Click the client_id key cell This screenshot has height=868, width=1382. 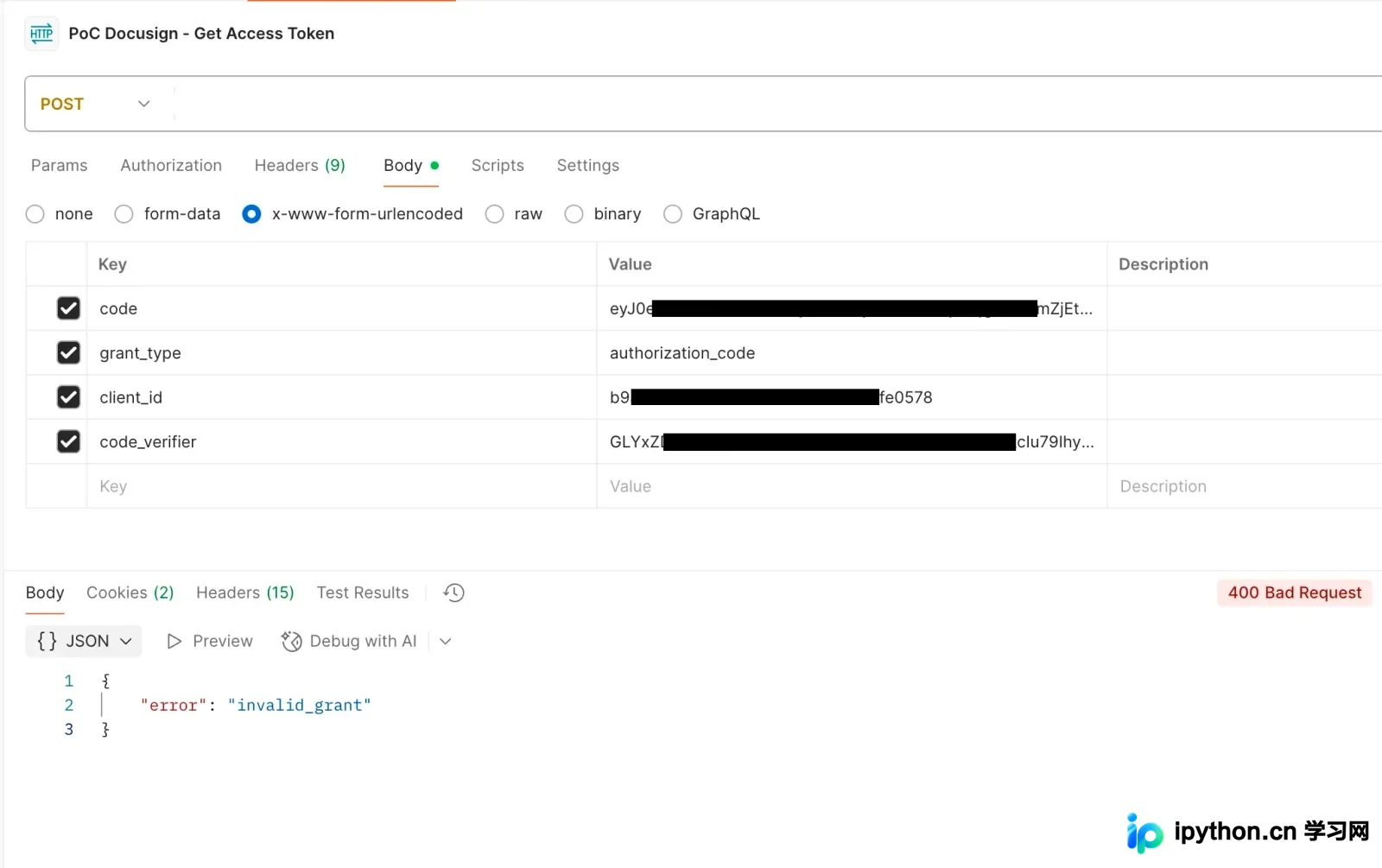coord(341,397)
